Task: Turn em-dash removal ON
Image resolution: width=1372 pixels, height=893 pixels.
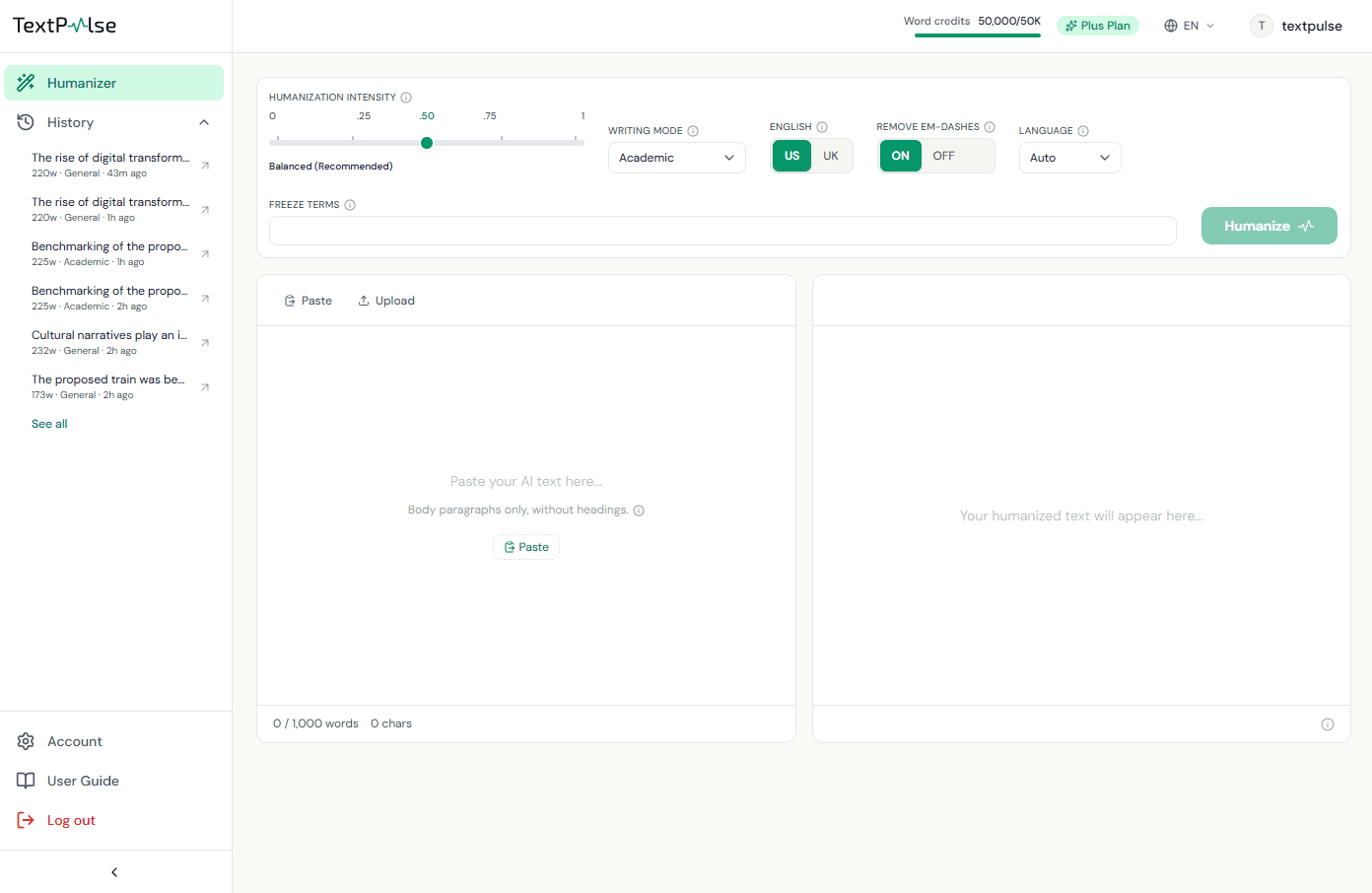Action: coord(901,156)
